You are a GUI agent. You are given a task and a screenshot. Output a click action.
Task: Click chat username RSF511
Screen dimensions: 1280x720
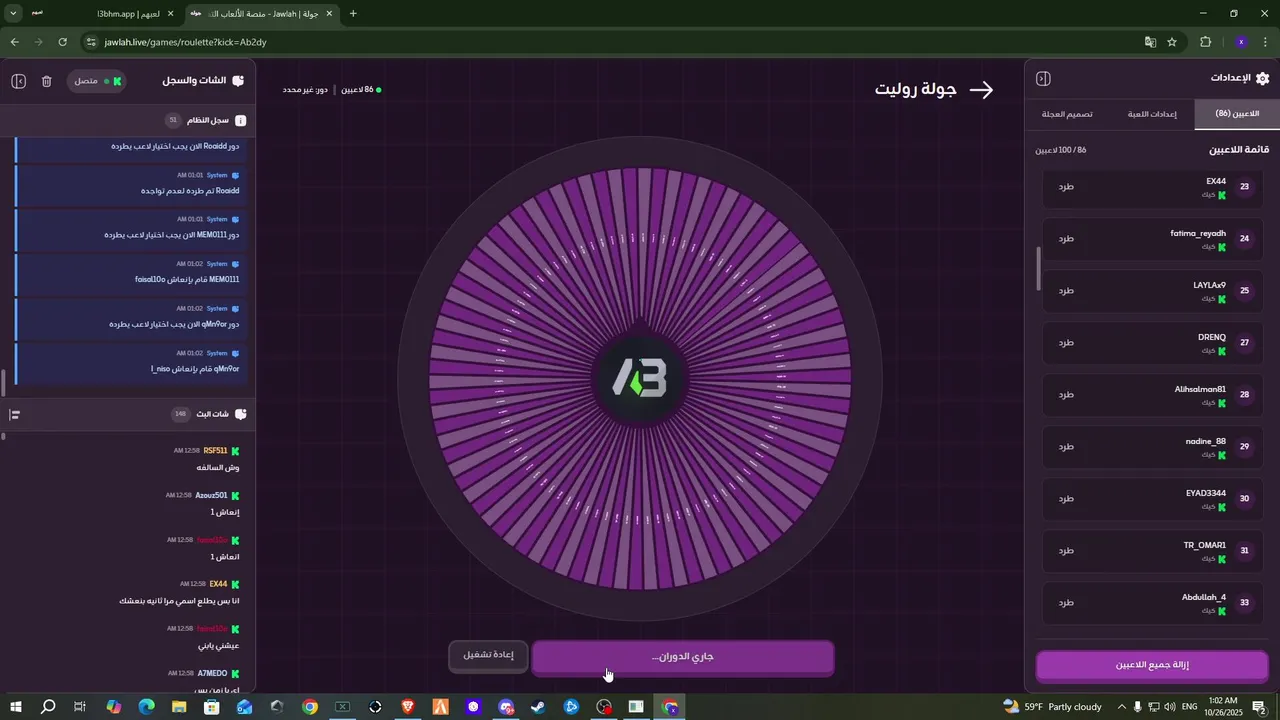click(215, 451)
